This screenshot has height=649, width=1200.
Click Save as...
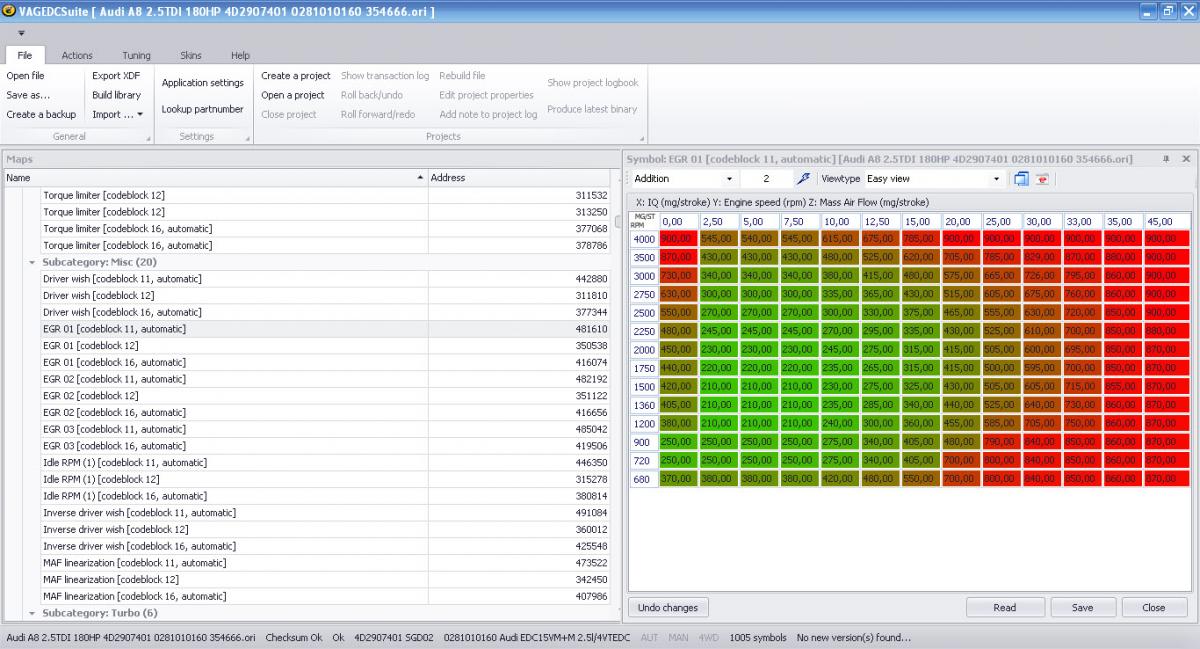pos(28,95)
